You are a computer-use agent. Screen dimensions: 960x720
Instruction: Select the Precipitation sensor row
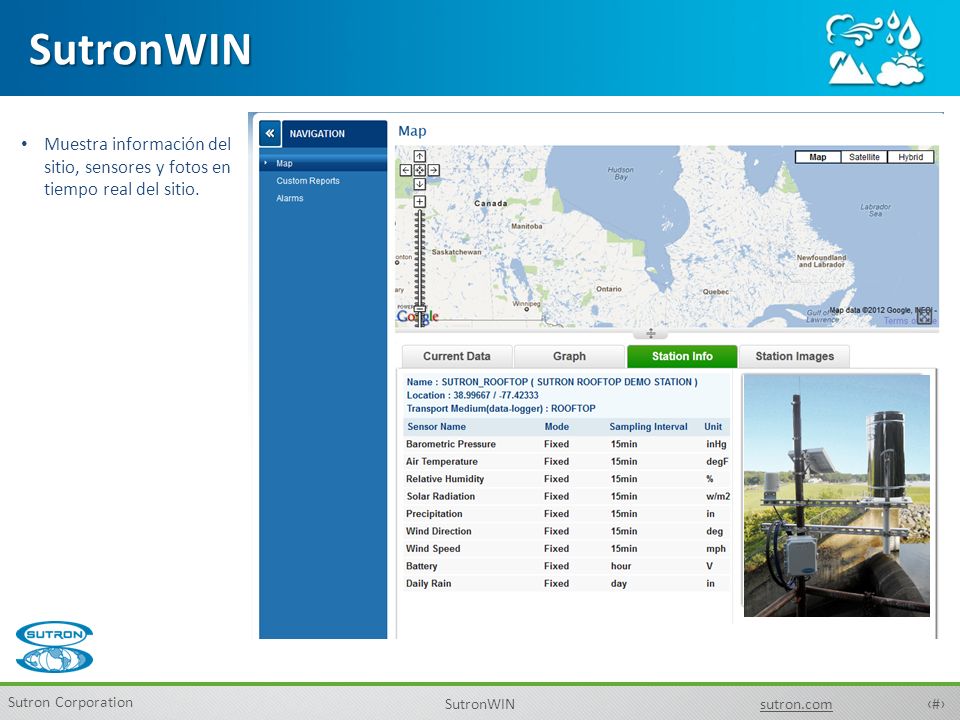pos(566,514)
